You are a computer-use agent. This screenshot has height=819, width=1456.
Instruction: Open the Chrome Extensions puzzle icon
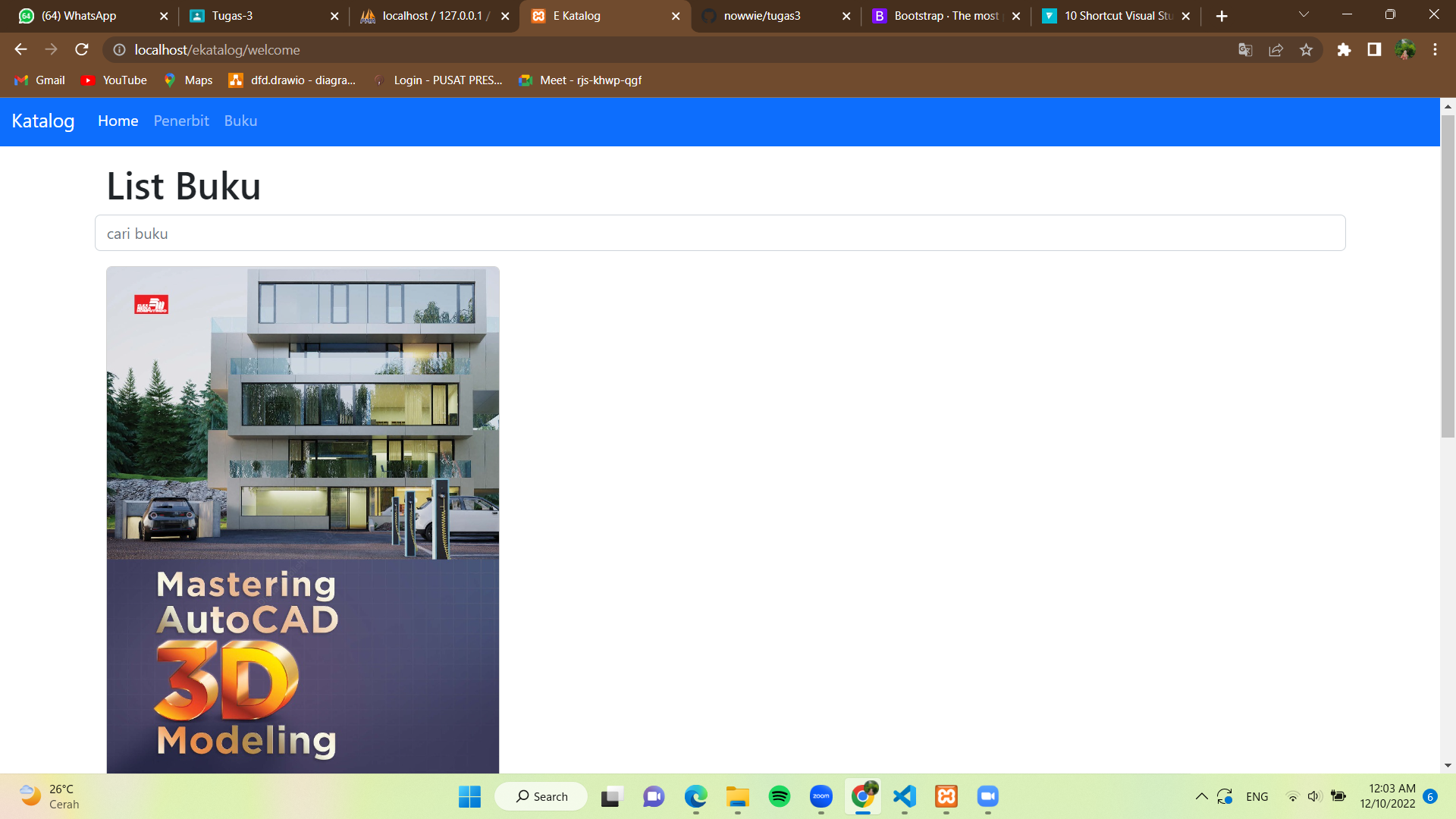coord(1344,49)
